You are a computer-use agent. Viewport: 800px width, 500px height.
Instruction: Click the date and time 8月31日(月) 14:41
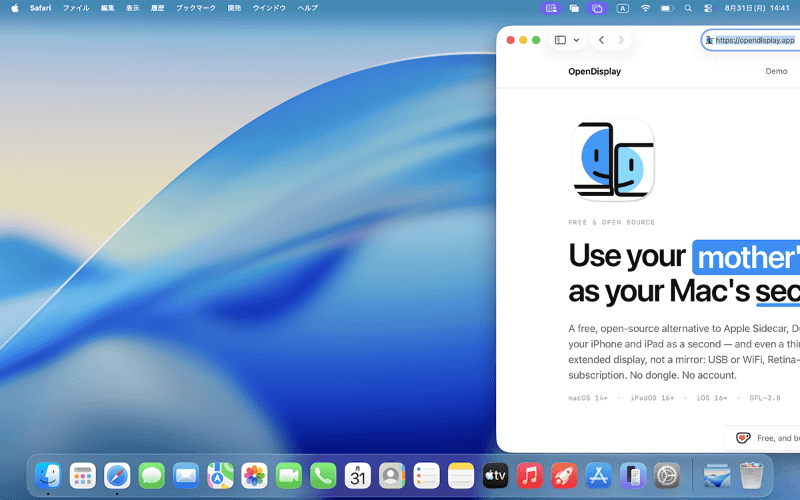click(x=757, y=8)
